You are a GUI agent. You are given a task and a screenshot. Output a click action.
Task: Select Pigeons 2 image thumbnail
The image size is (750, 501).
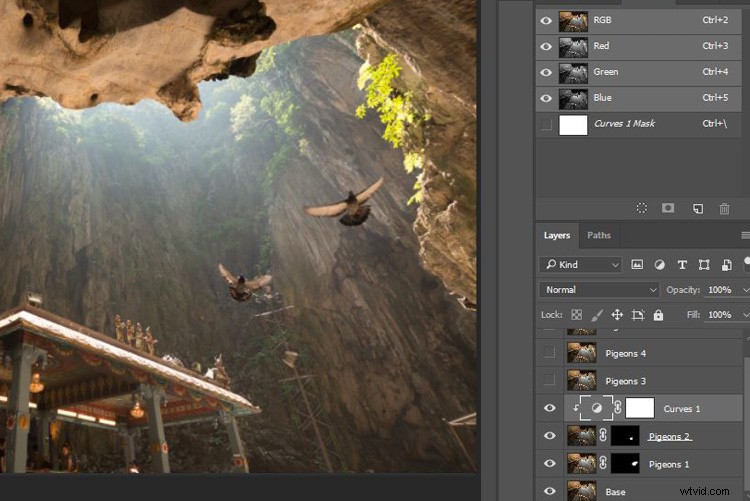point(582,436)
